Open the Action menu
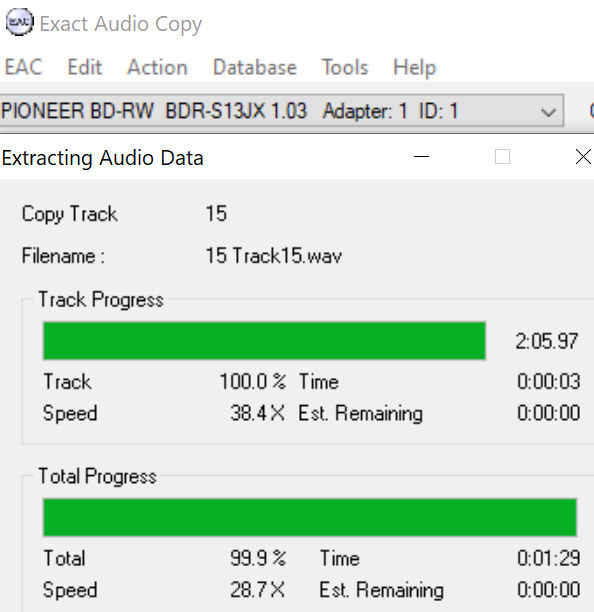Image resolution: width=594 pixels, height=612 pixels. (157, 67)
